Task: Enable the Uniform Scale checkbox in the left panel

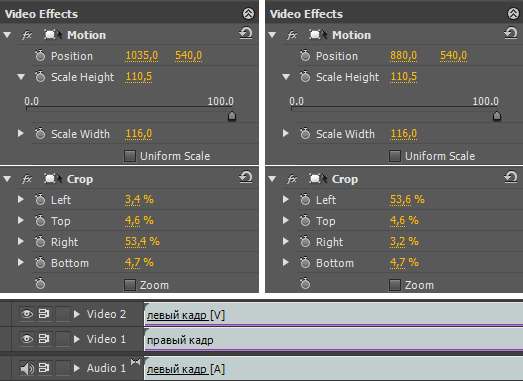Action: click(x=130, y=156)
